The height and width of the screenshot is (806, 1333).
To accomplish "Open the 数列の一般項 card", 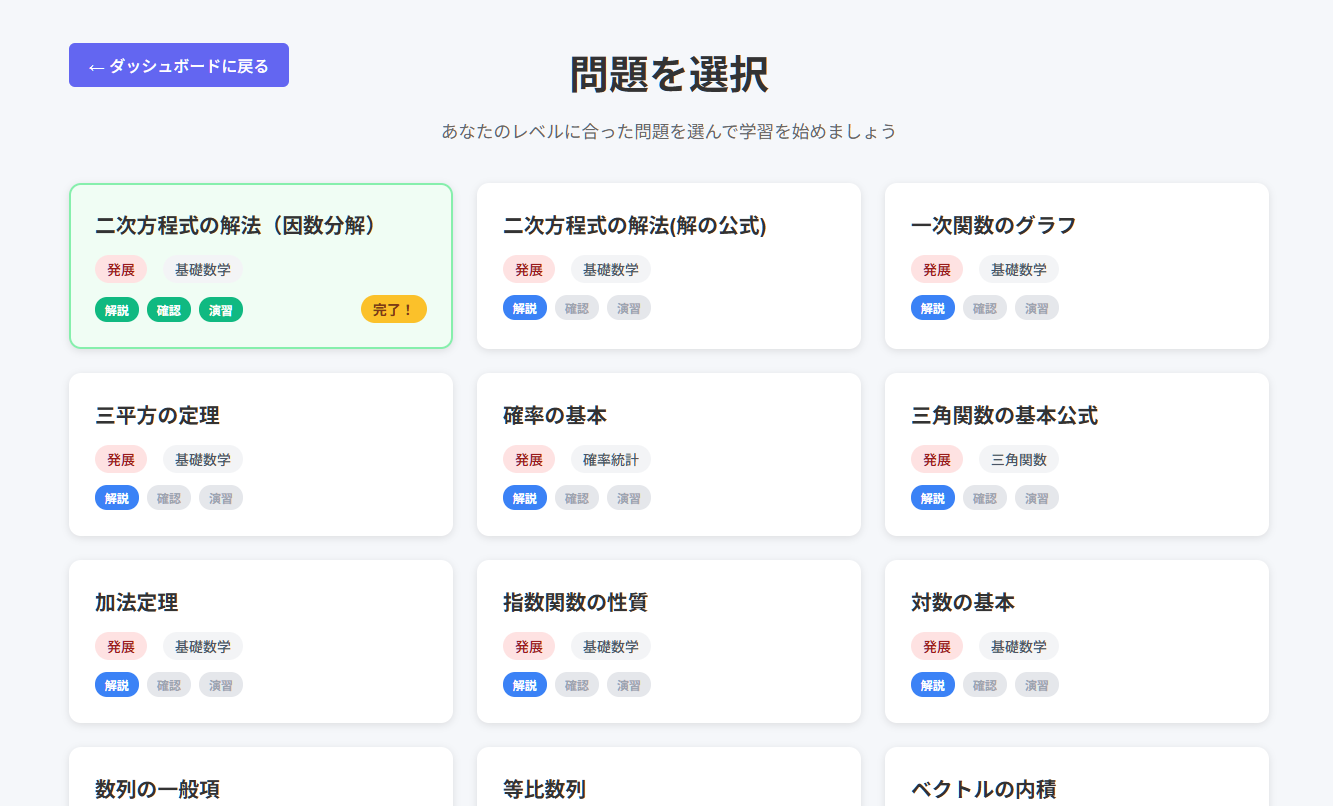I will tap(261, 777).
